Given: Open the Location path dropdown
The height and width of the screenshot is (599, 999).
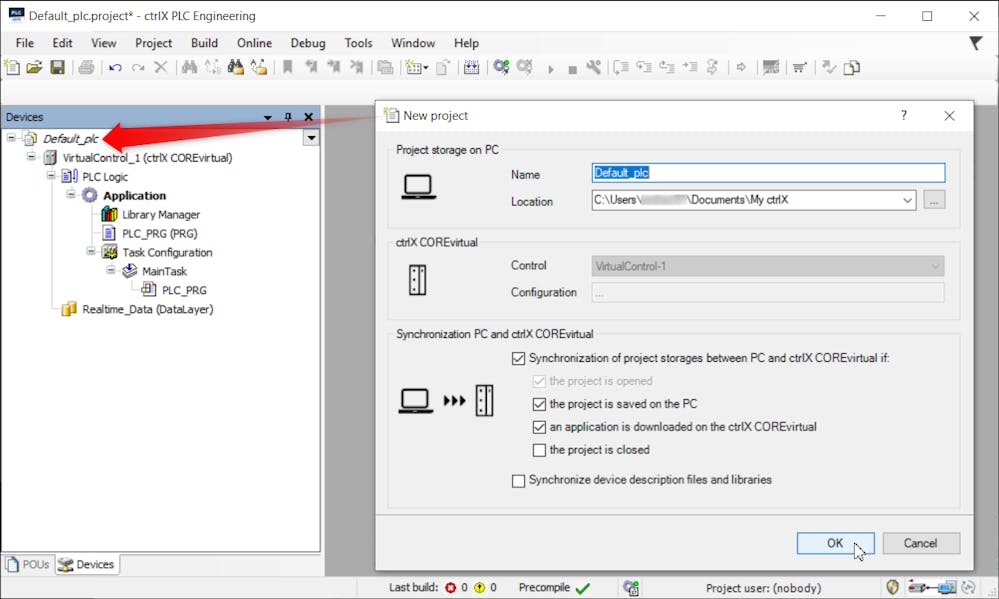Looking at the screenshot, I should [907, 200].
